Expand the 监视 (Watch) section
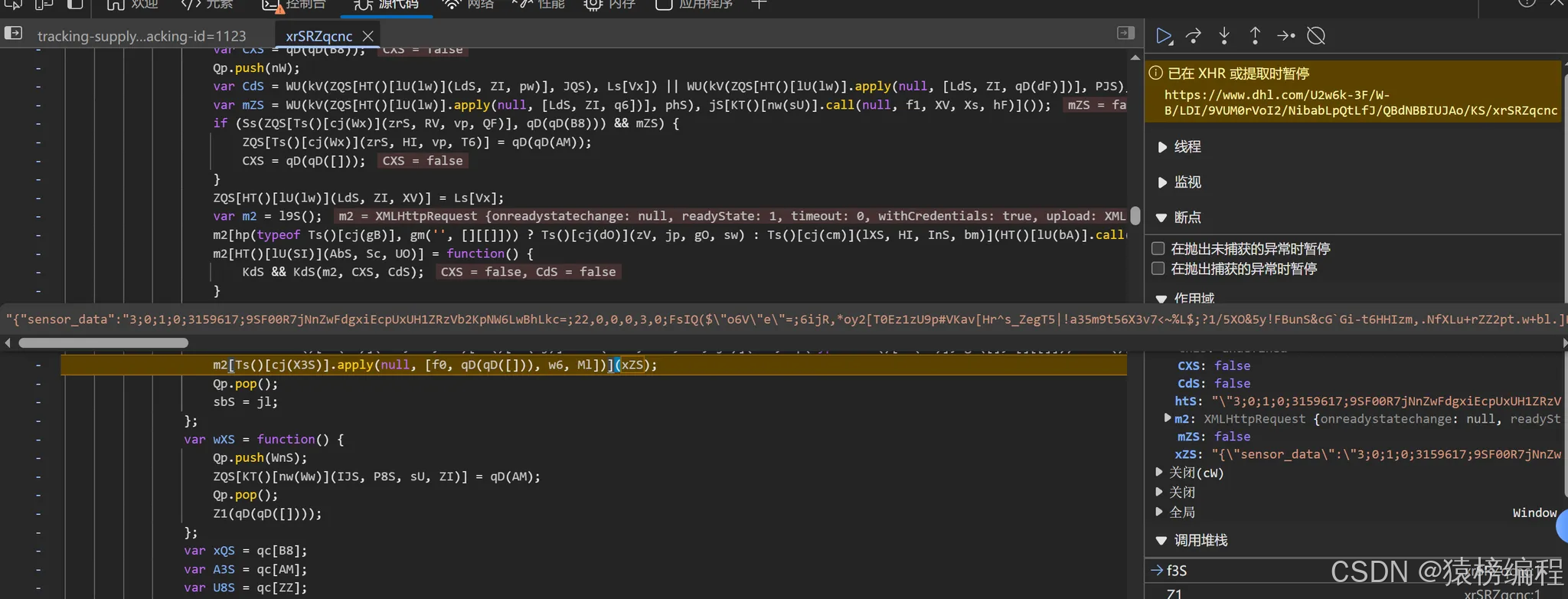1568x599 pixels. (x=1162, y=182)
